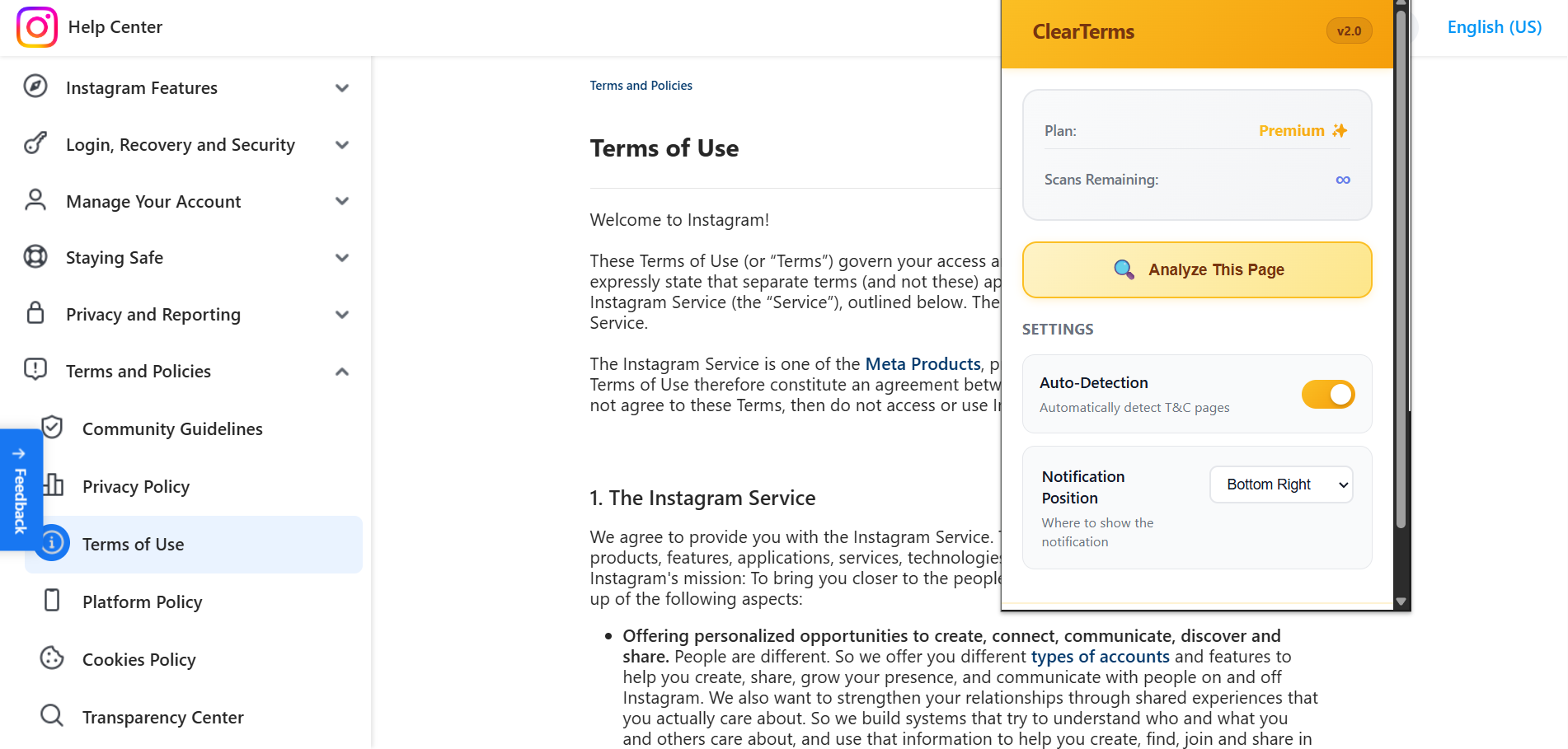Click the ClearTerms title text
1568x749 pixels.
click(1083, 31)
